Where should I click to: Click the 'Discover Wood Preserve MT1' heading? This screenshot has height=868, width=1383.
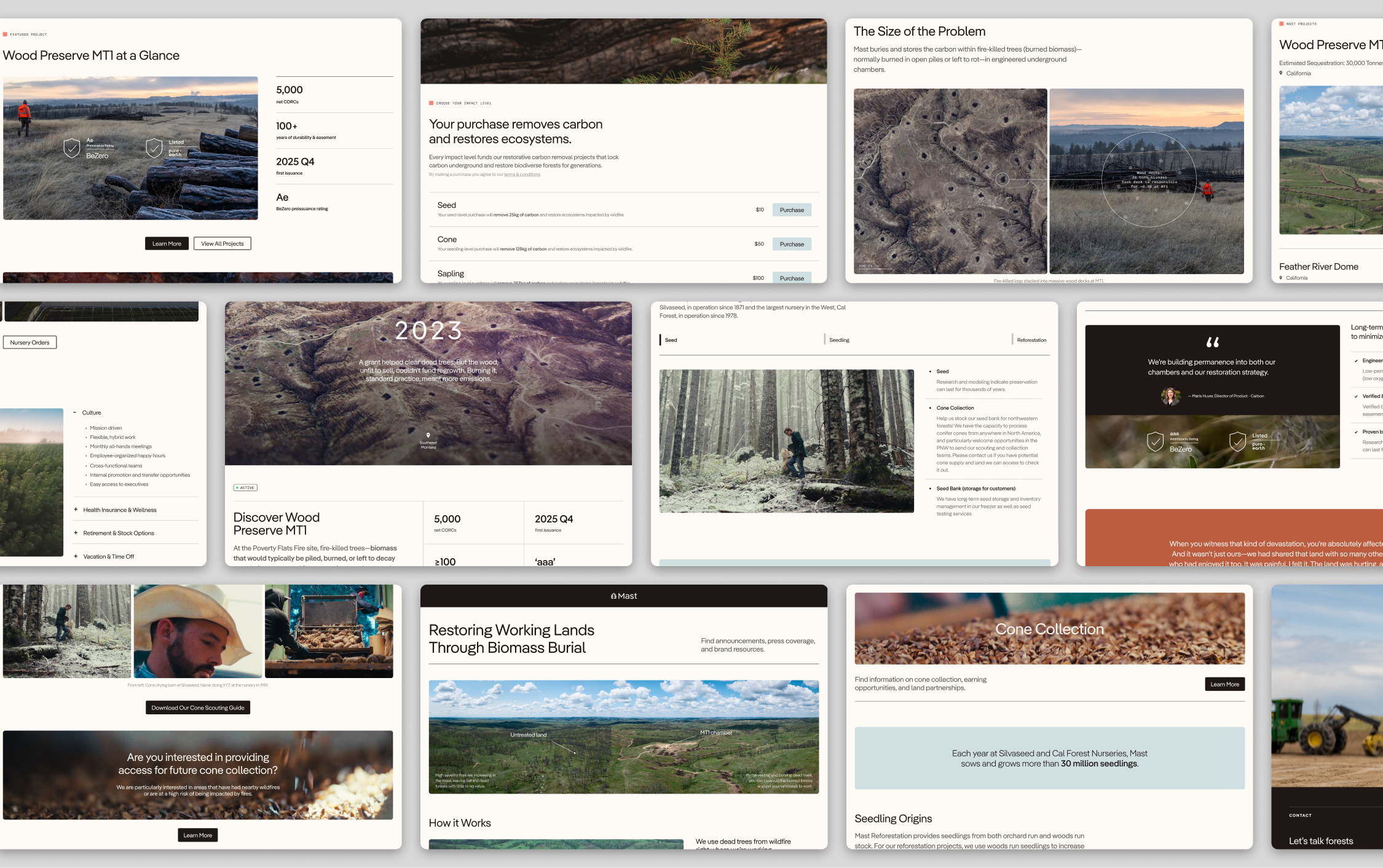click(277, 524)
